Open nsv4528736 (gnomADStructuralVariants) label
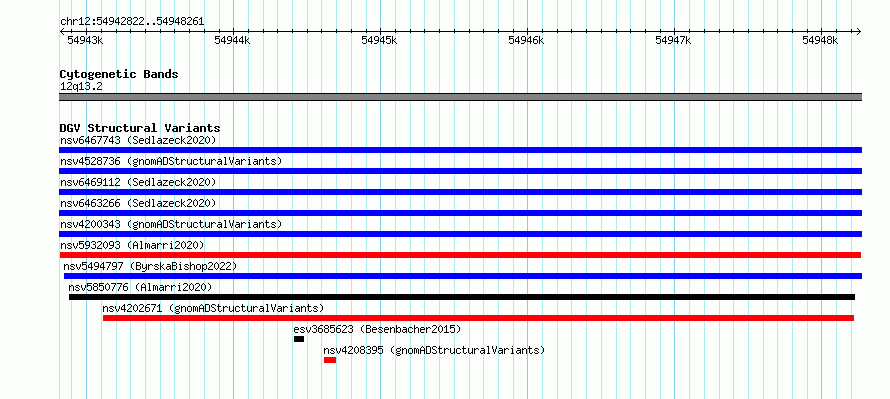The height and width of the screenshot is (399, 890). tap(171, 161)
